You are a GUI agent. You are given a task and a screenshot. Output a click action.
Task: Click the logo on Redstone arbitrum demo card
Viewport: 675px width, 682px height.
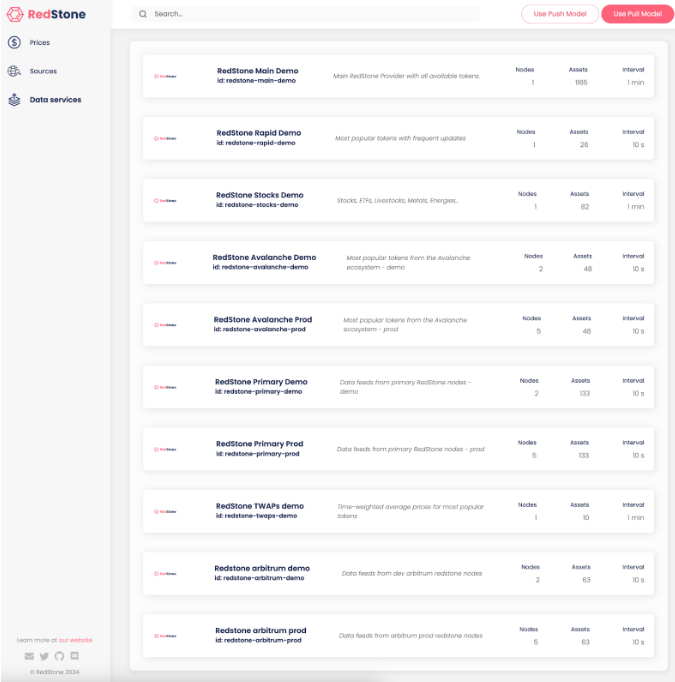pos(165,574)
